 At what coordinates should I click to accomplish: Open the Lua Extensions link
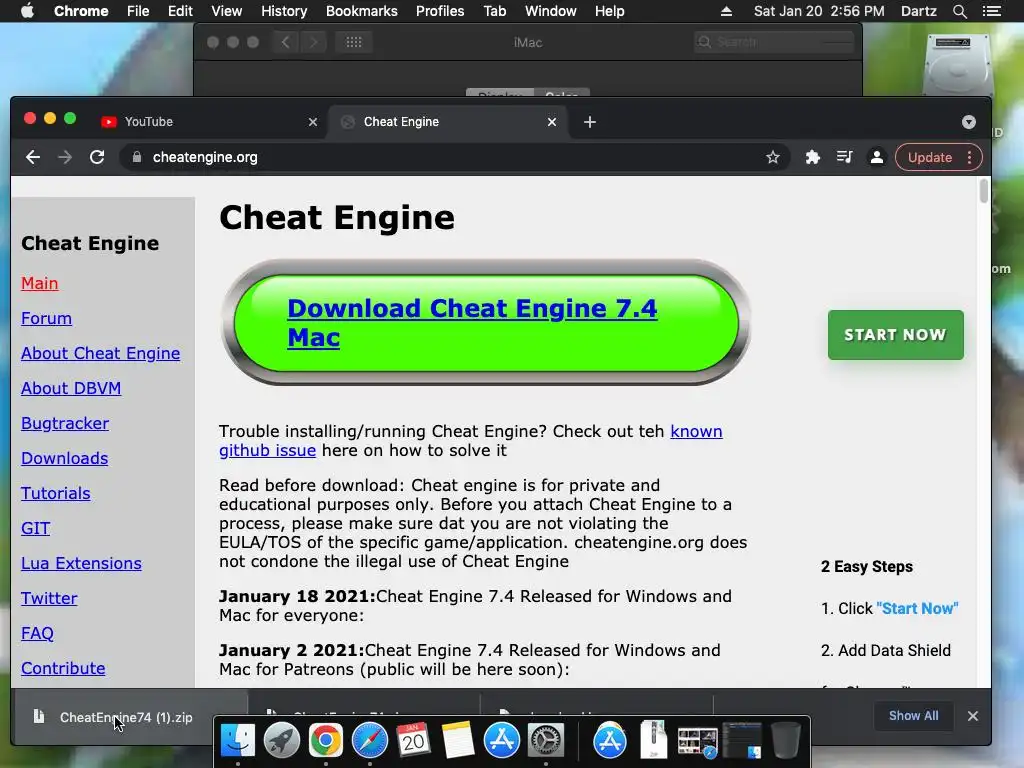pyautogui.click(x=81, y=563)
